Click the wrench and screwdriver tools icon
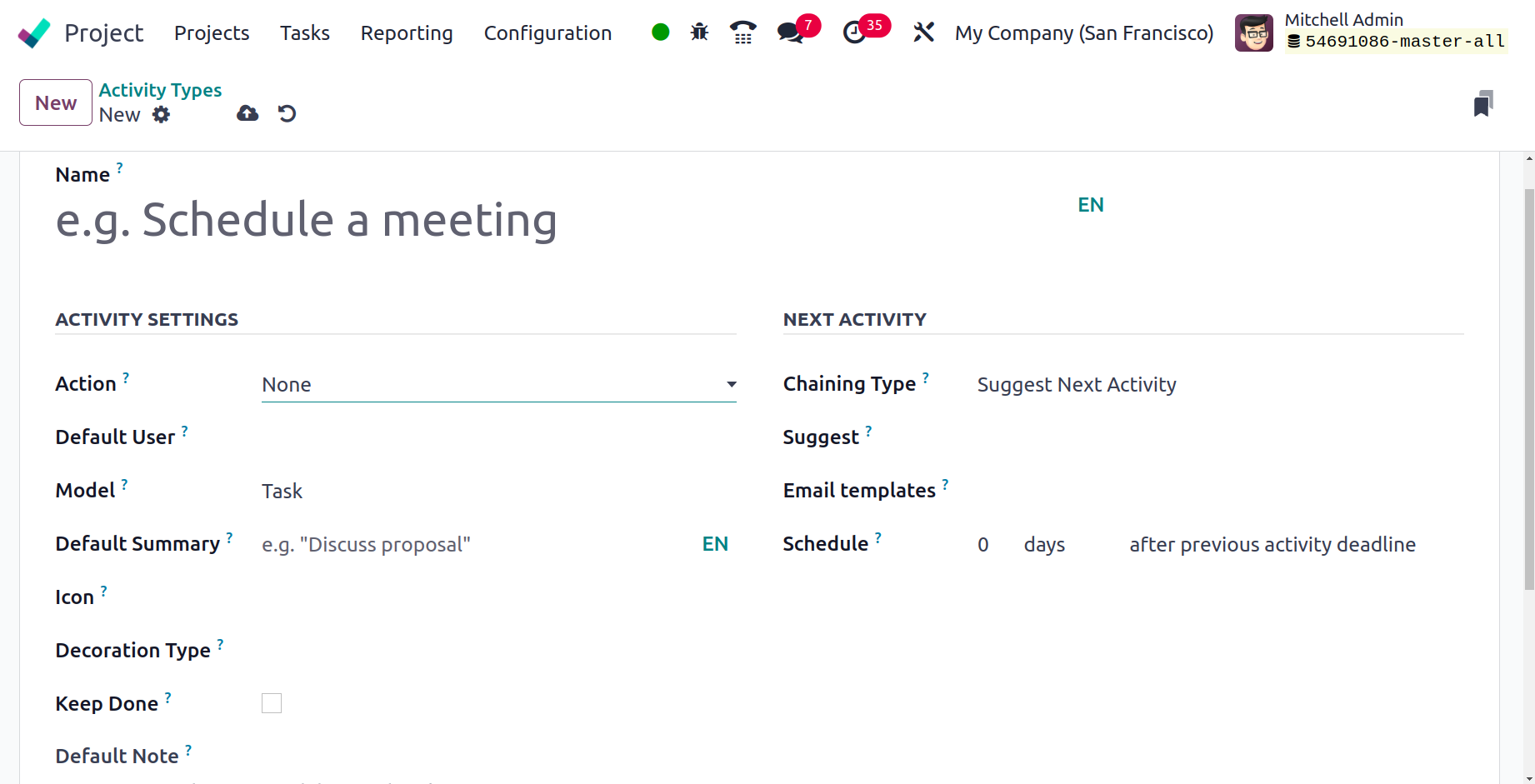 tap(923, 32)
